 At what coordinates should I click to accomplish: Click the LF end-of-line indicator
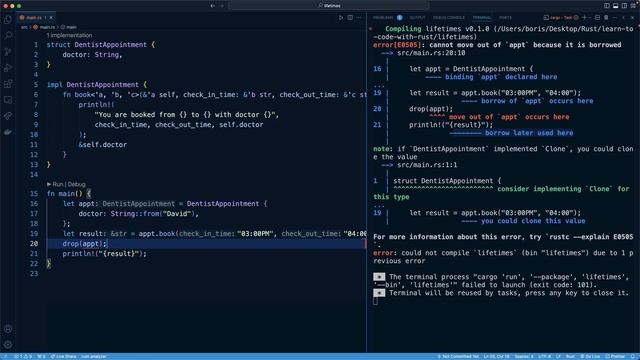coord(558,356)
